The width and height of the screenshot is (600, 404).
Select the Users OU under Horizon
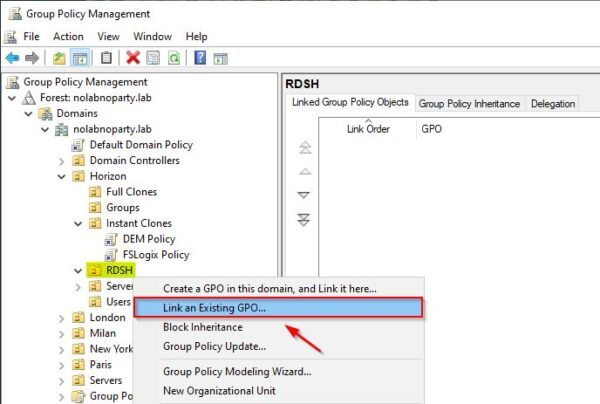click(x=118, y=302)
